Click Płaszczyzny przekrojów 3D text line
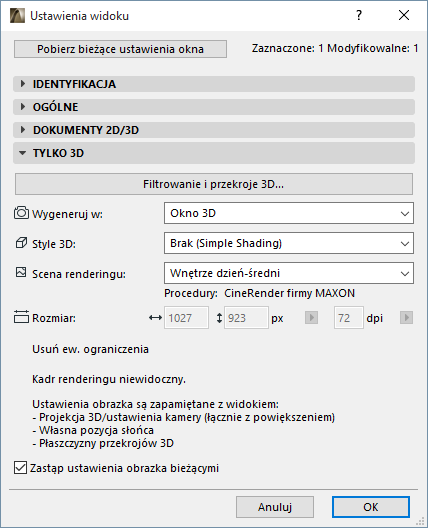428x528 pixels. click(x=103, y=443)
